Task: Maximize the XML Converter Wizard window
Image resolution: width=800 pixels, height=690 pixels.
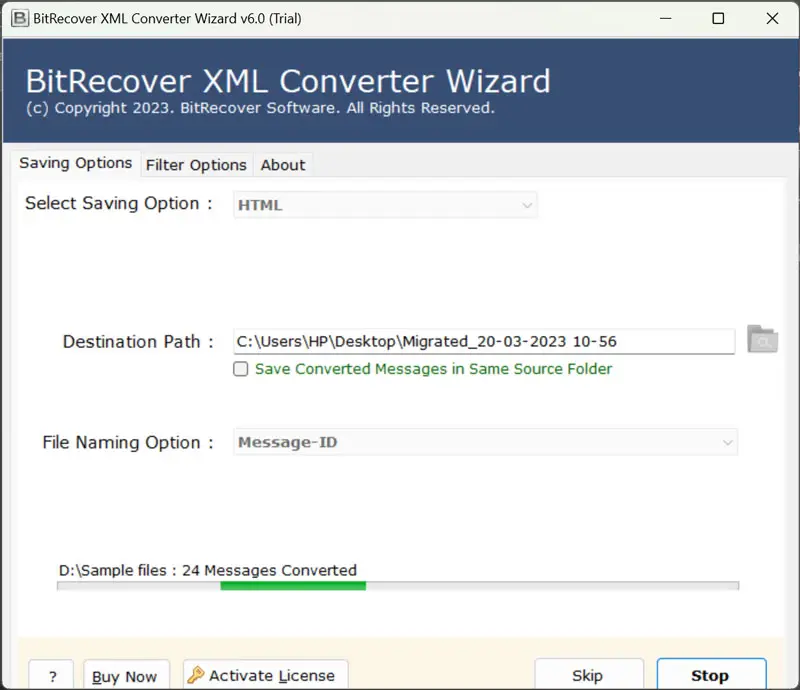Action: point(718,18)
